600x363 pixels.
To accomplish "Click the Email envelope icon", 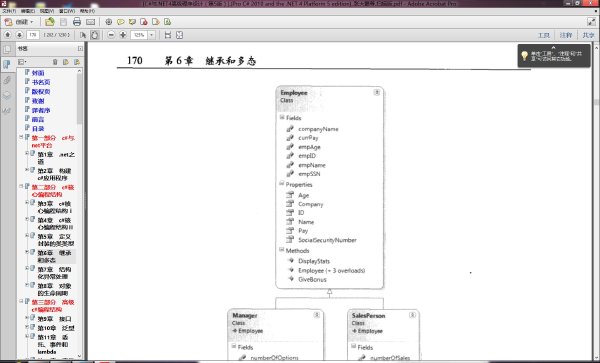I will pyautogui.click(x=90, y=22).
